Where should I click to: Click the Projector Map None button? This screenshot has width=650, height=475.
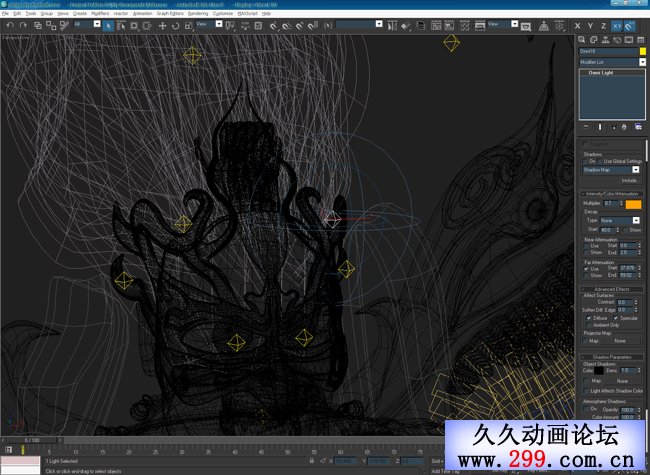coord(620,341)
